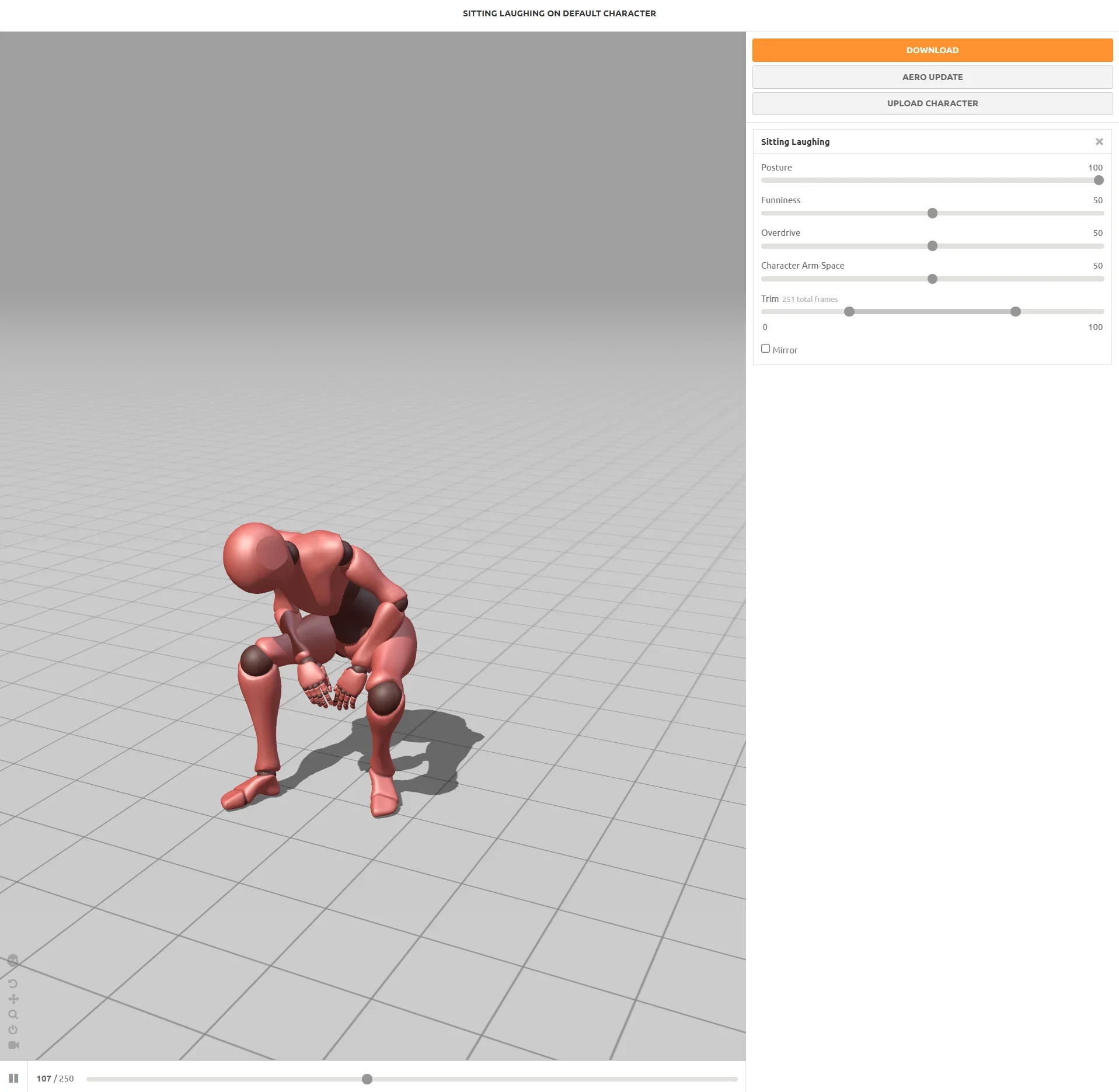Click the orange Download button

point(932,50)
